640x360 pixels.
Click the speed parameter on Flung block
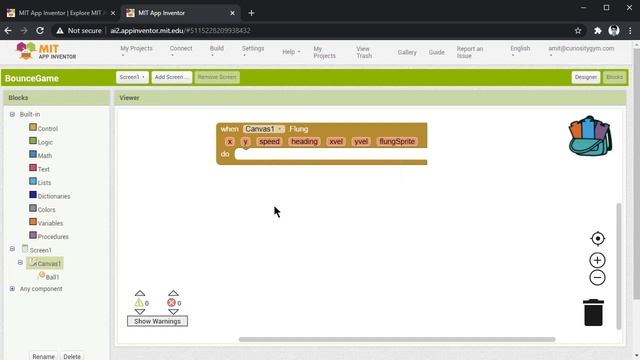click(x=269, y=141)
